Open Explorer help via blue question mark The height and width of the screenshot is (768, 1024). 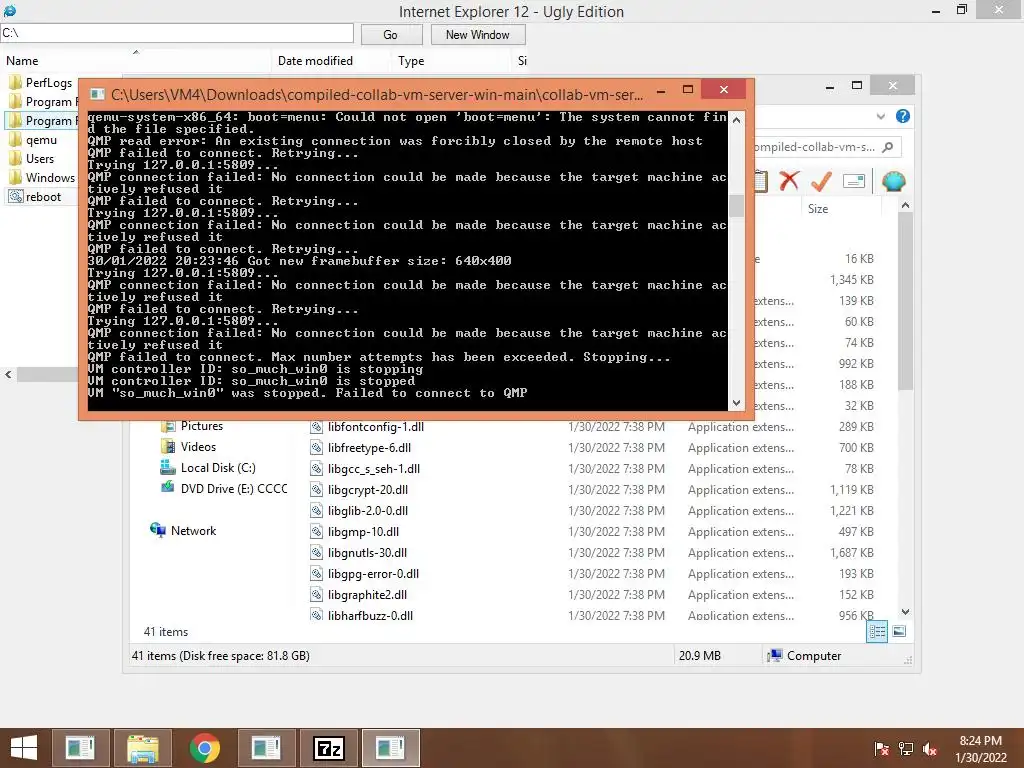[903, 116]
